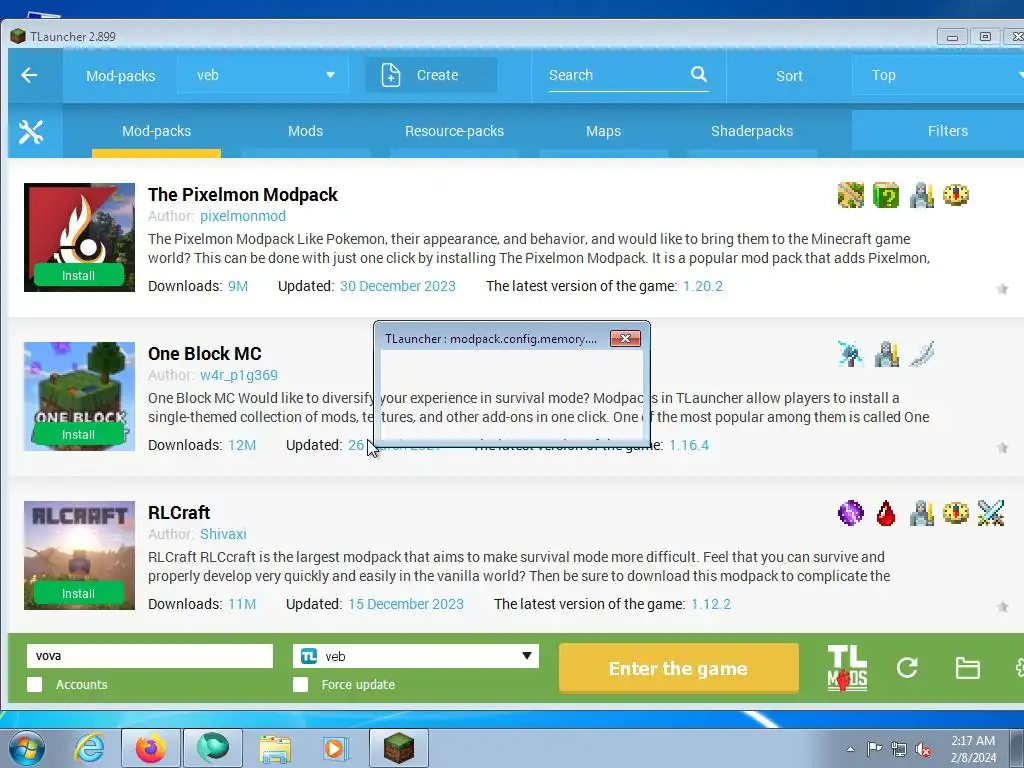Click One Block MC's feather category icon

pyautogui.click(x=921, y=354)
